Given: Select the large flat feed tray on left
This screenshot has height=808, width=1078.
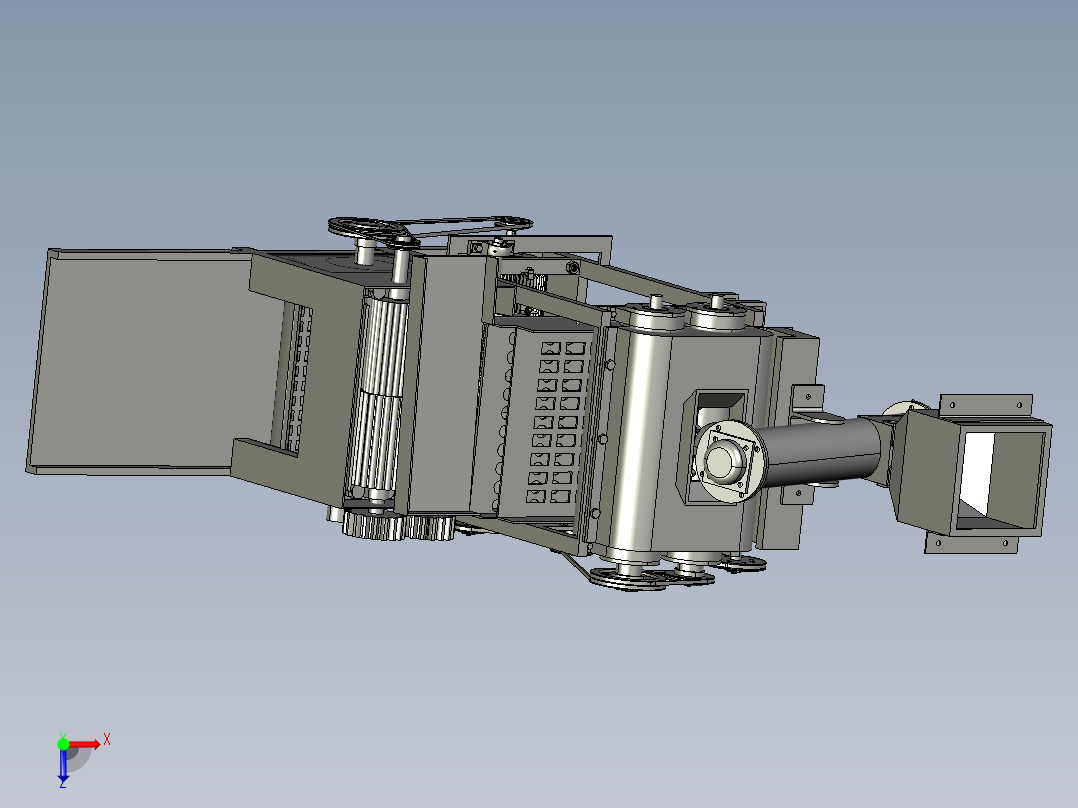Looking at the screenshot, I should (148, 360).
